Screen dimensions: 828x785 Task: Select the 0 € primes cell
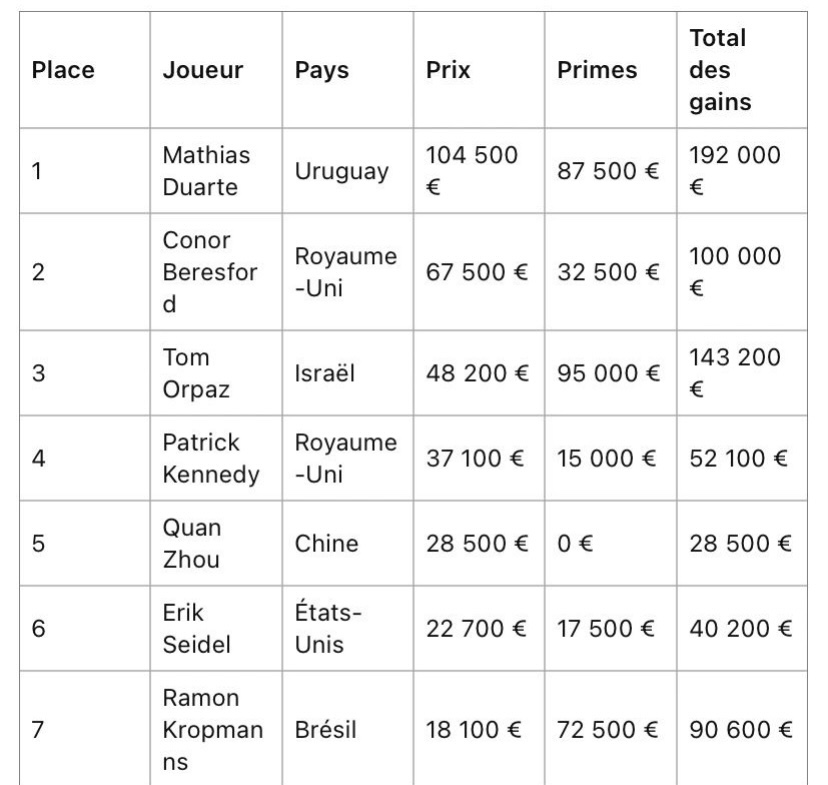574,543
